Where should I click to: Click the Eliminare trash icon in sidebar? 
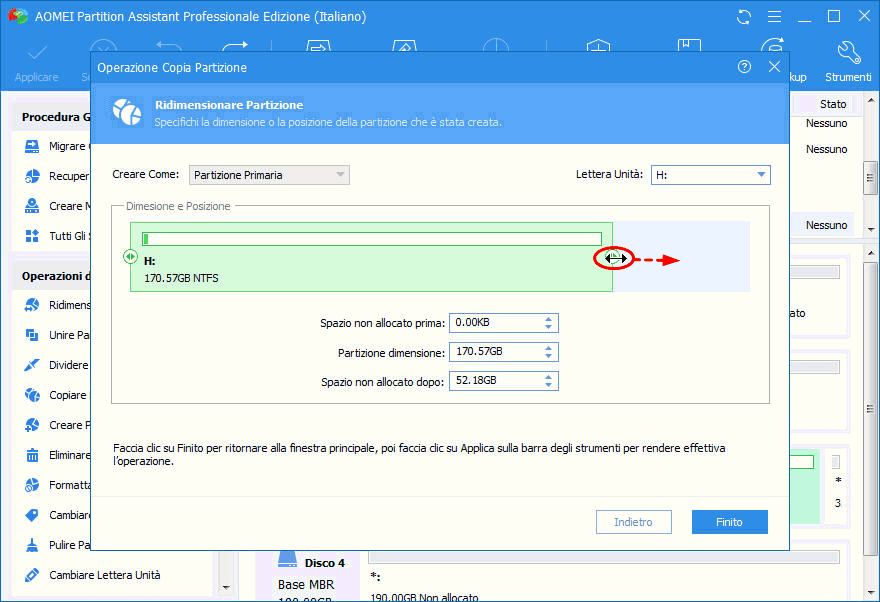click(x=32, y=455)
